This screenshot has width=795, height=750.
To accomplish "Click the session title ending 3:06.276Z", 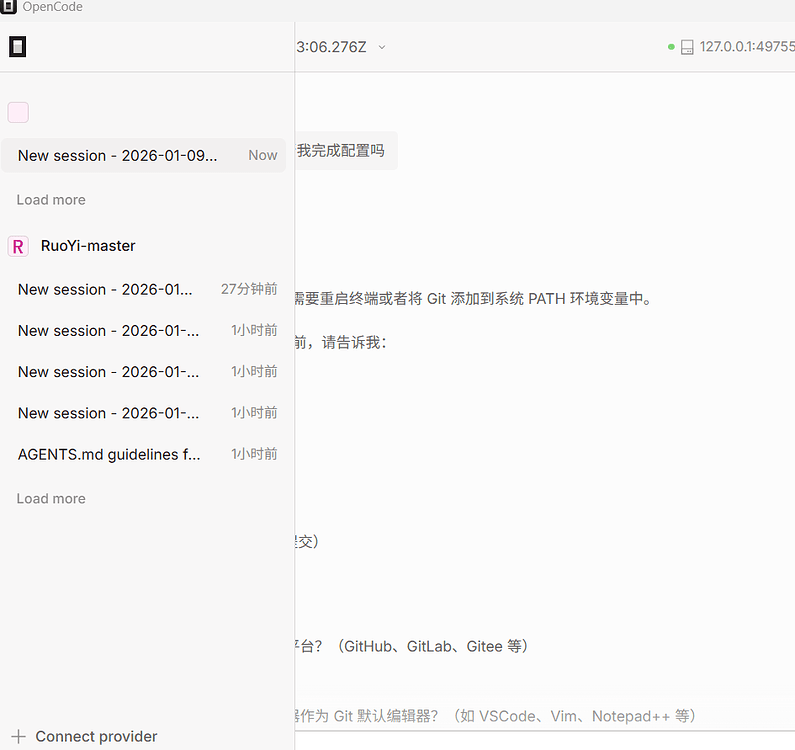I will tap(331, 47).
